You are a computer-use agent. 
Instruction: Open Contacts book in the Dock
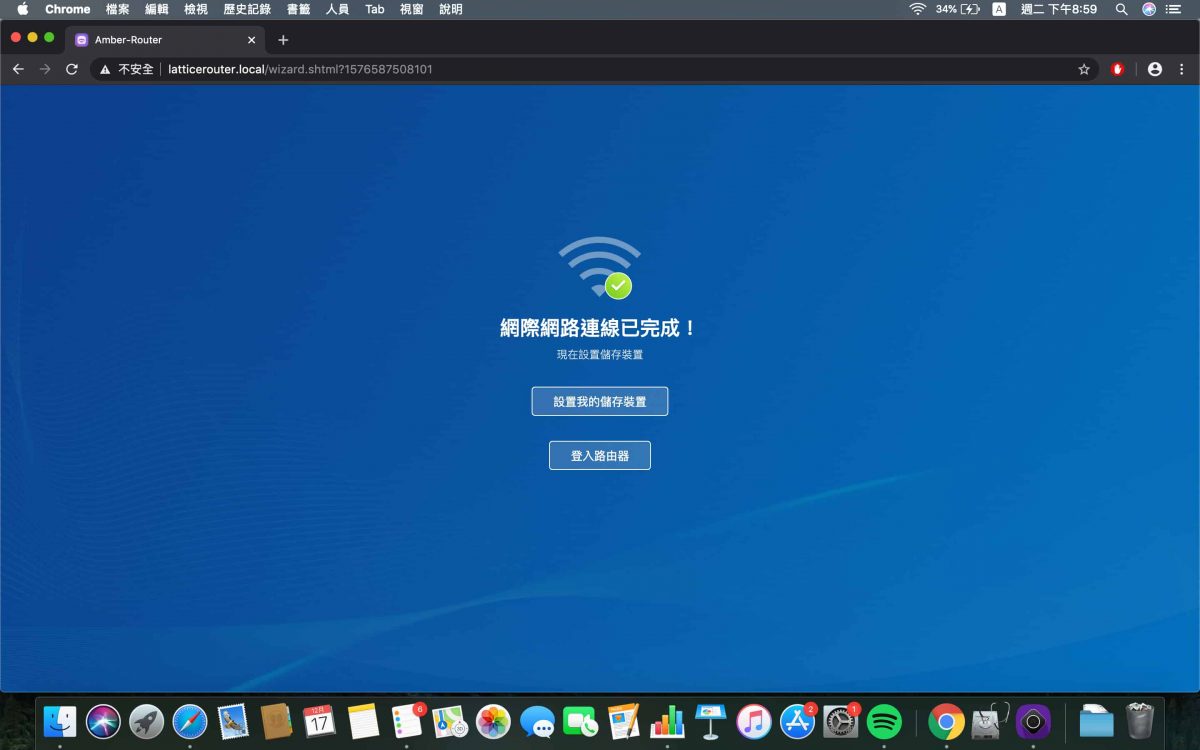(x=276, y=721)
